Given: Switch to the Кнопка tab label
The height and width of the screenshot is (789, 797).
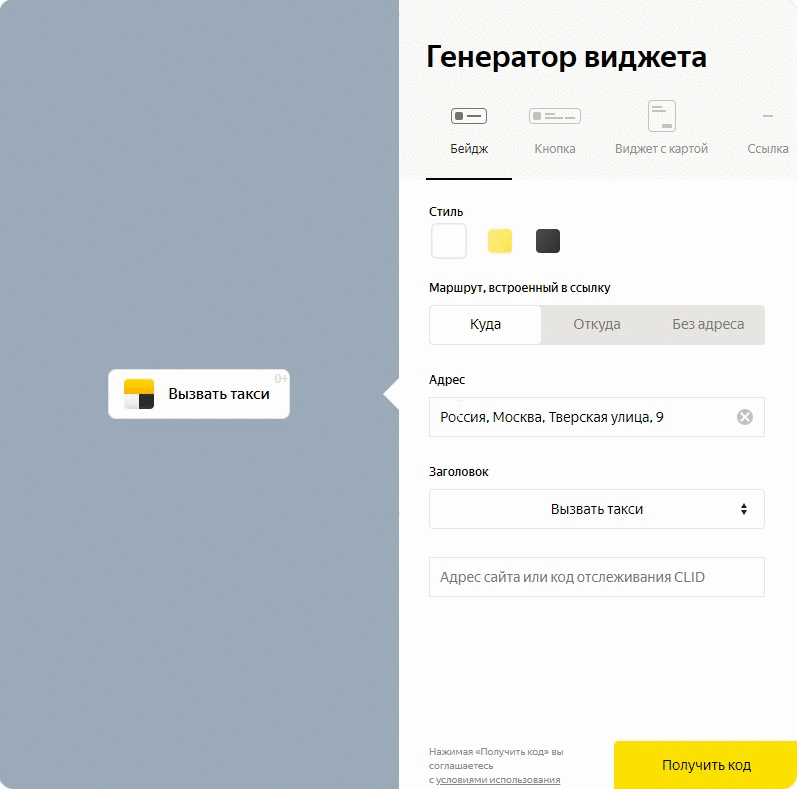Looking at the screenshot, I should (x=555, y=148).
